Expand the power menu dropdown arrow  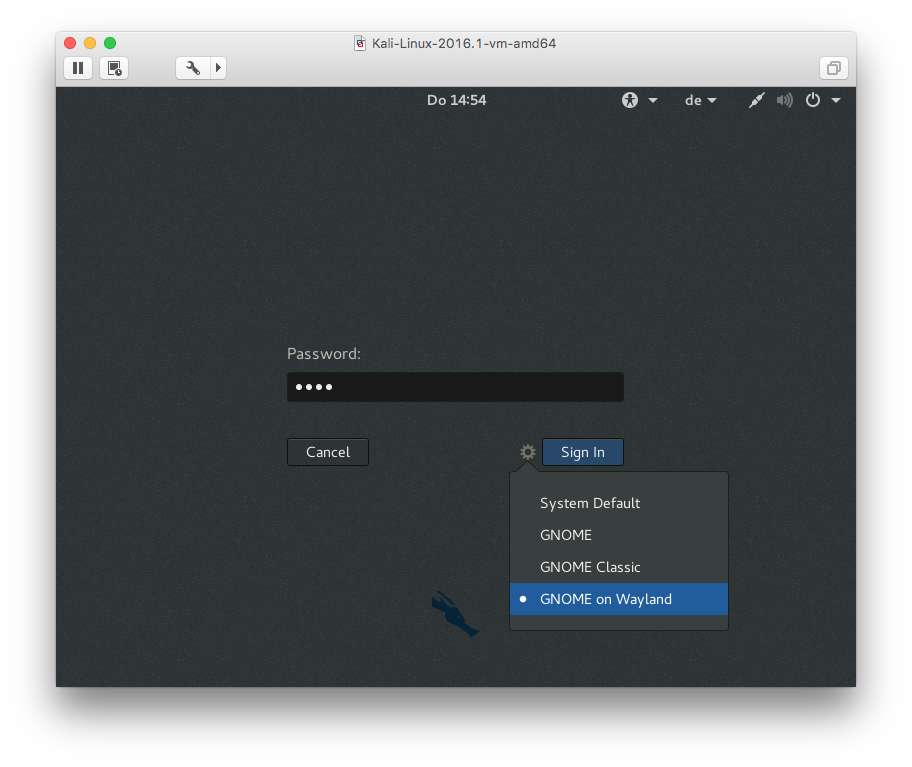(x=836, y=101)
